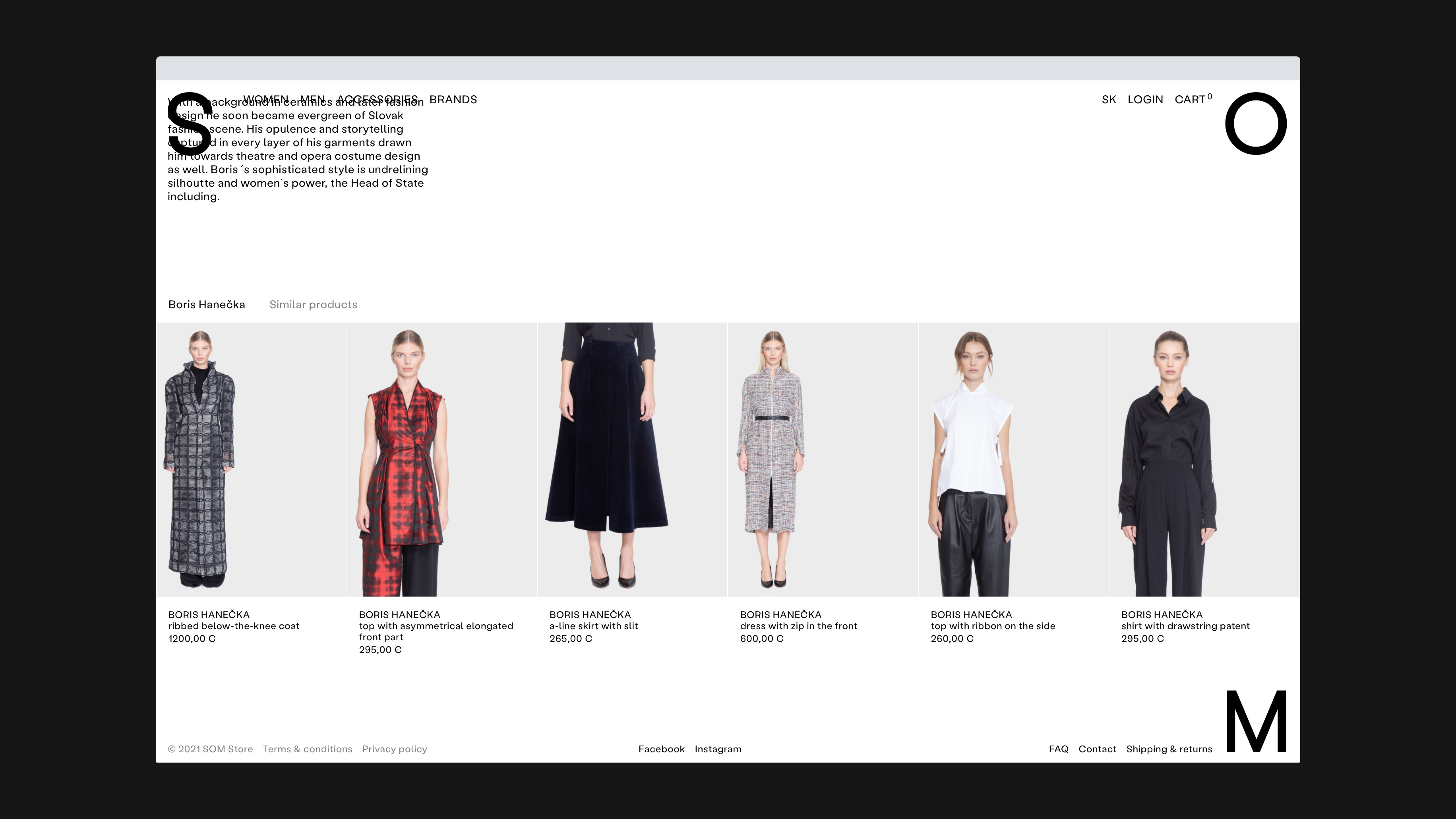Click the LOGIN link
The image size is (1456, 819).
coord(1145,99)
